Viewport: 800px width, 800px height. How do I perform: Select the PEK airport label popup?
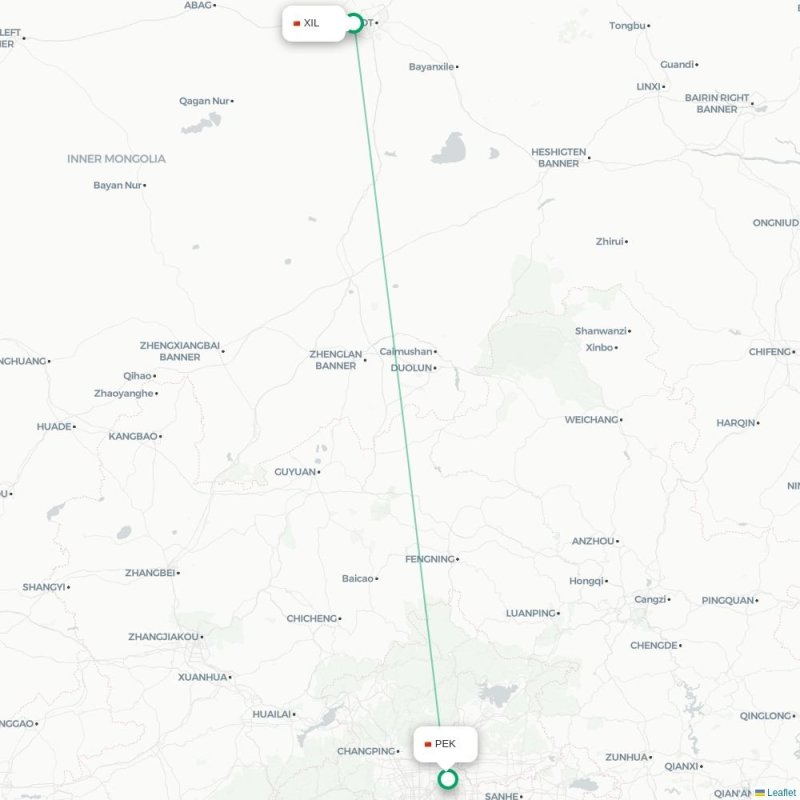(x=445, y=744)
